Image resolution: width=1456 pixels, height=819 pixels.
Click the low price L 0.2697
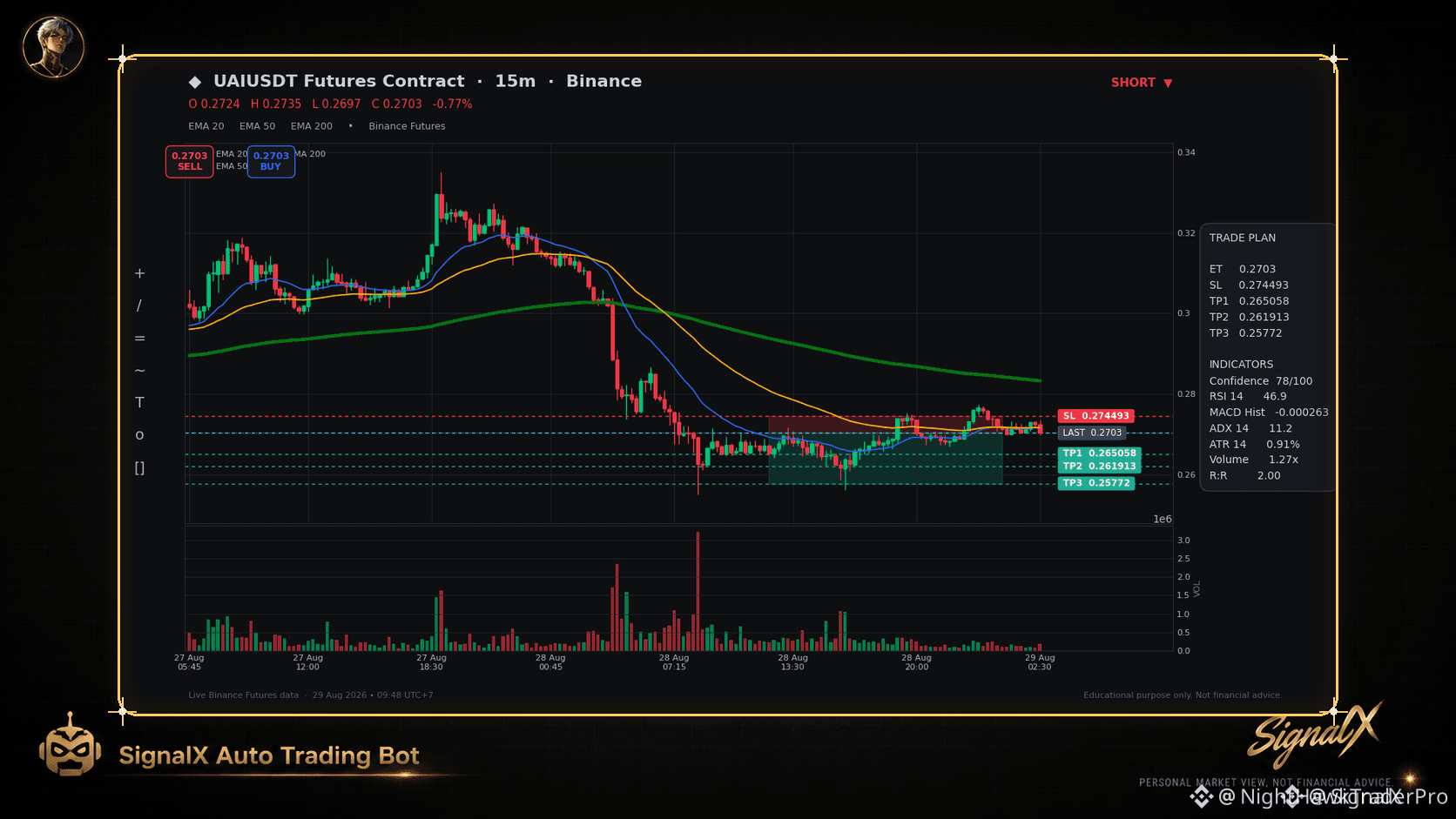pos(336,104)
